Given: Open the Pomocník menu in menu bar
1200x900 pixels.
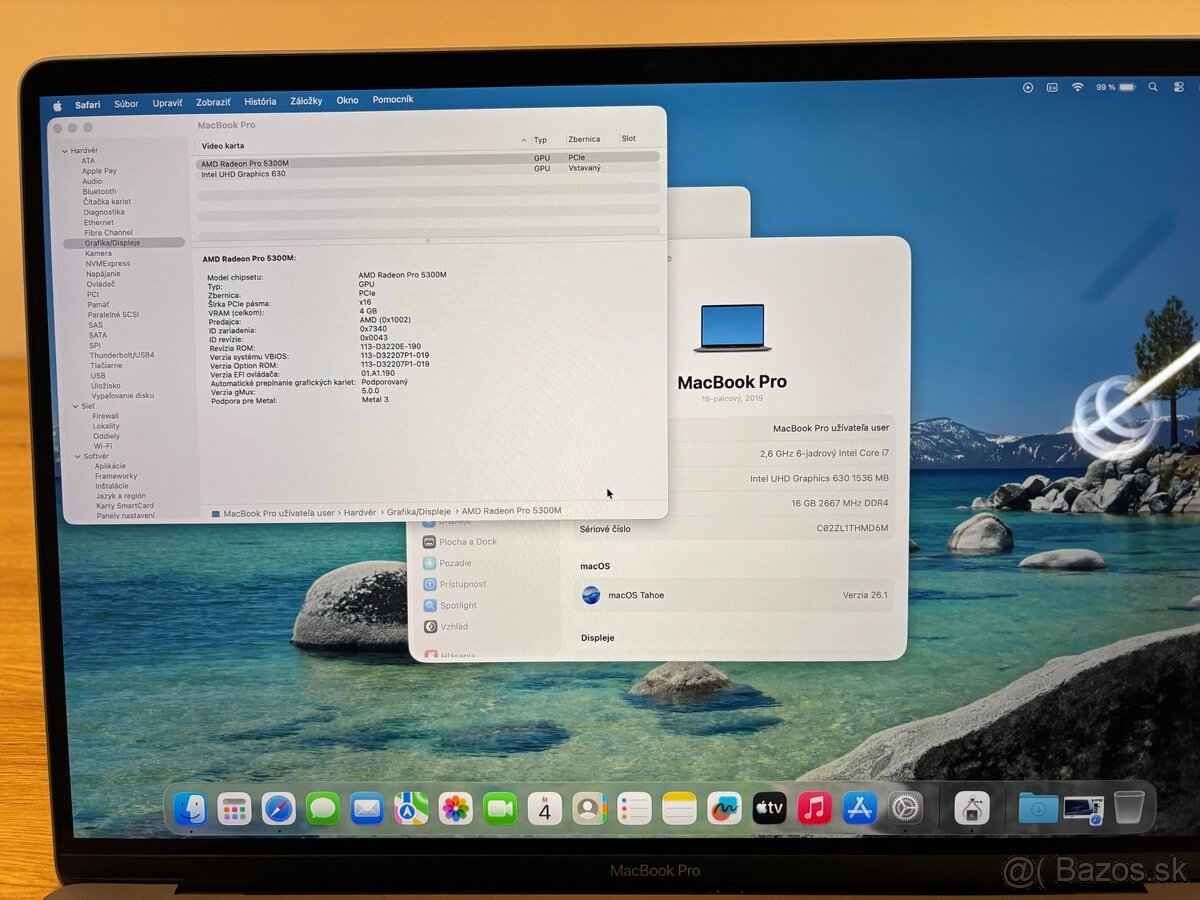Looking at the screenshot, I should pyautogui.click(x=392, y=99).
